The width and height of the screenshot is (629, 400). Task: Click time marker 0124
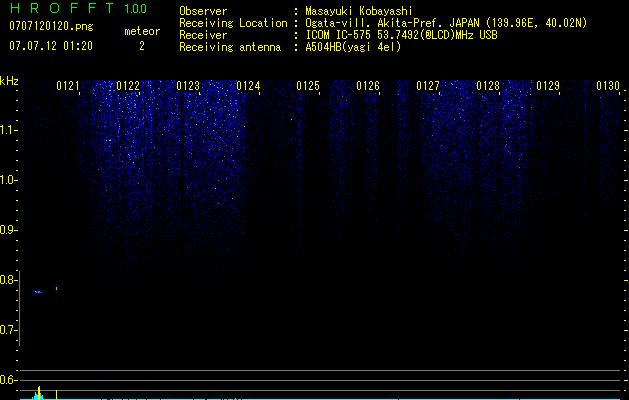point(248,85)
